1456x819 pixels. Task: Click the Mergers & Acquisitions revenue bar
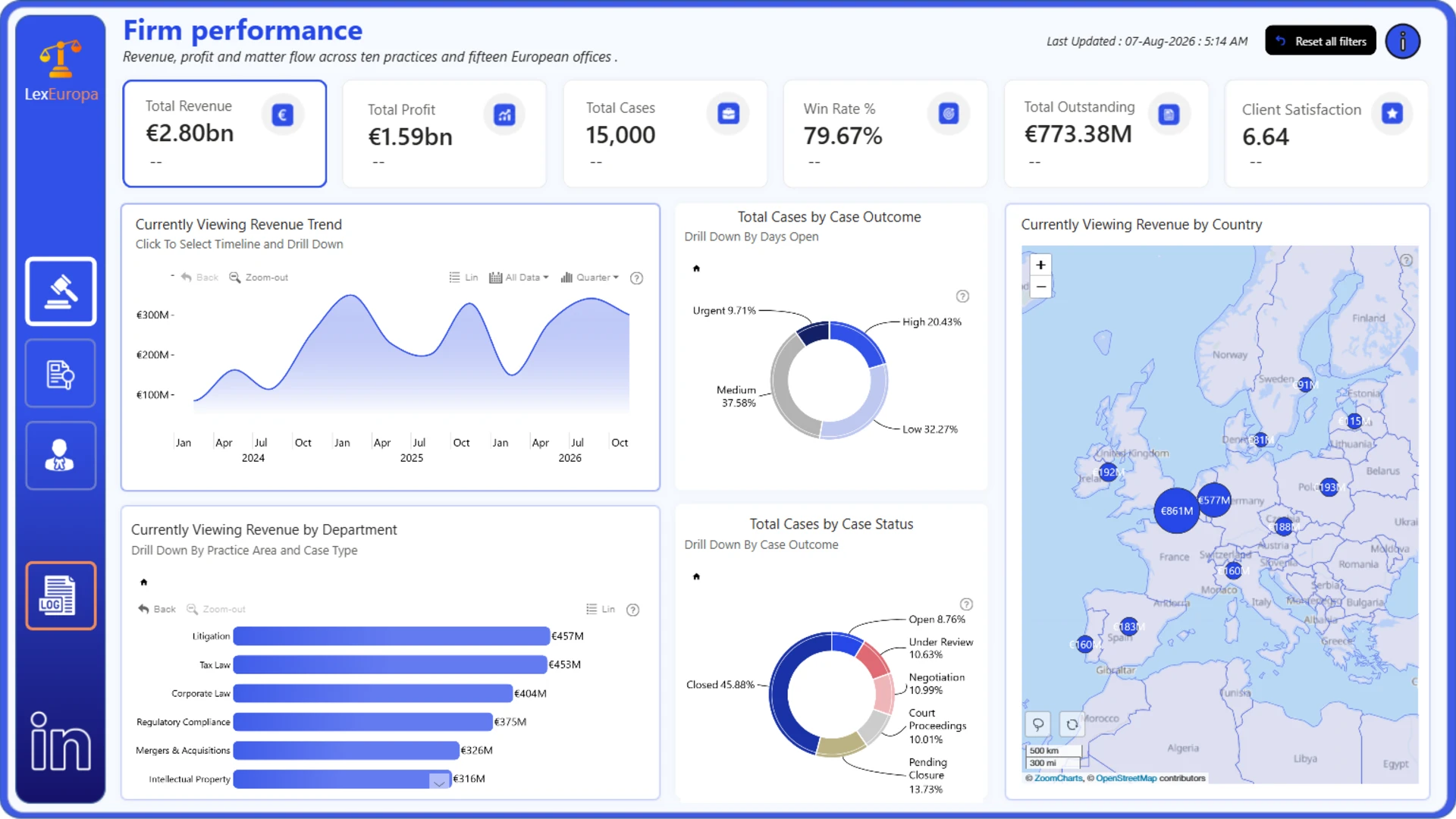click(x=347, y=751)
